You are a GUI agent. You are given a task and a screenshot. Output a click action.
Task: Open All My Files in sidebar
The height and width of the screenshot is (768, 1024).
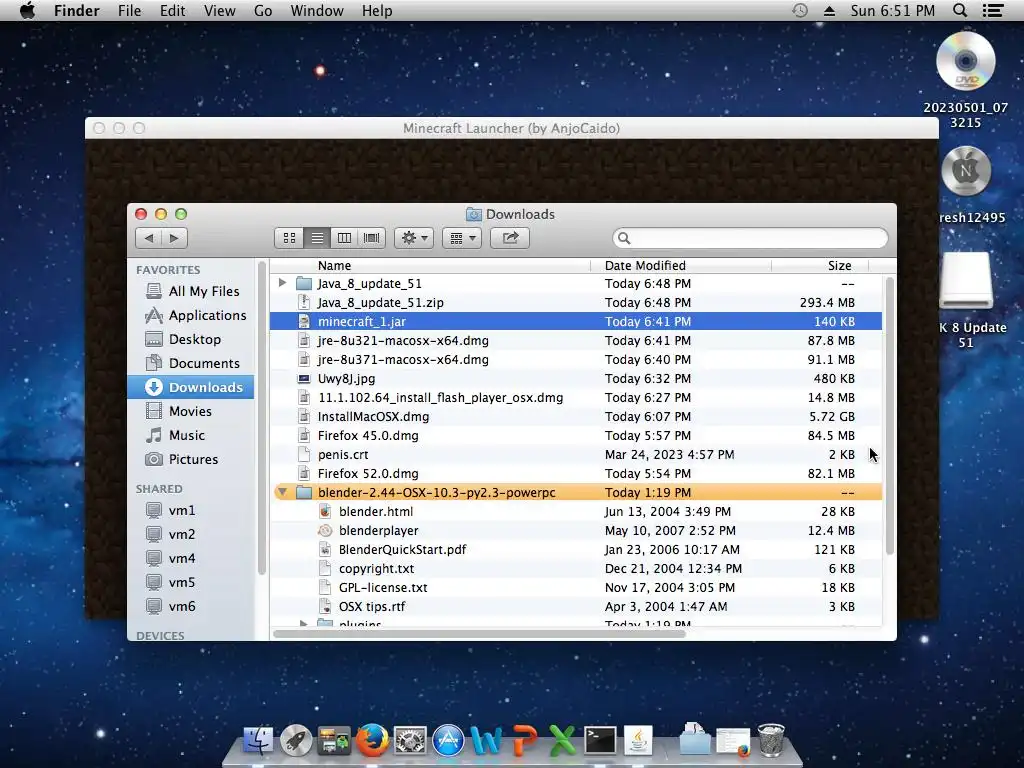tap(193, 291)
